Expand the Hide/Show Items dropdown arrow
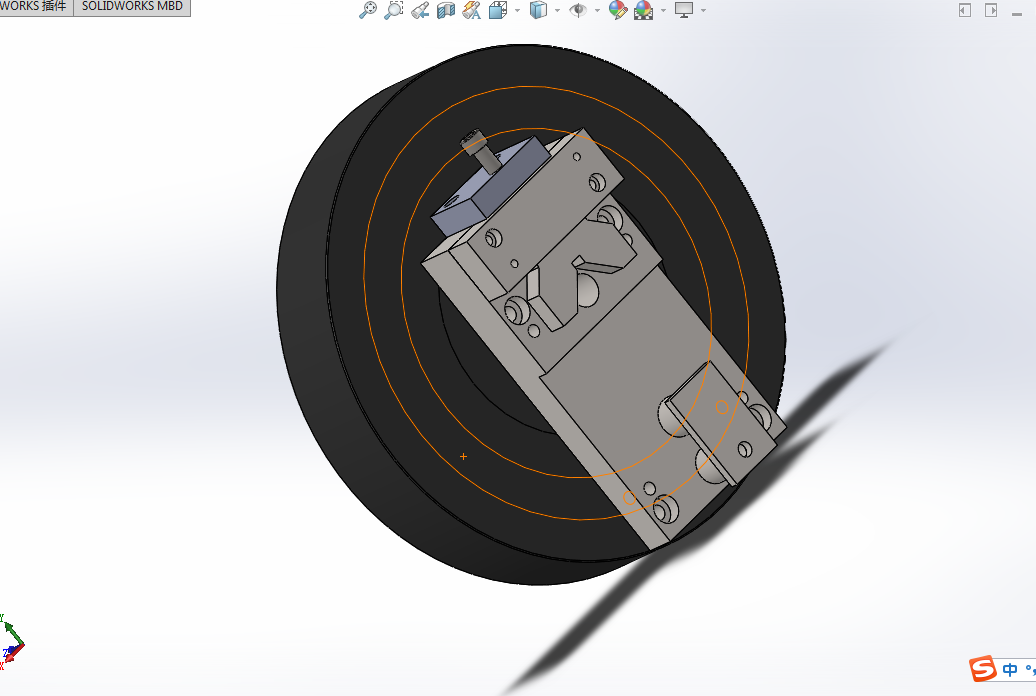The image size is (1036, 696). (x=597, y=11)
